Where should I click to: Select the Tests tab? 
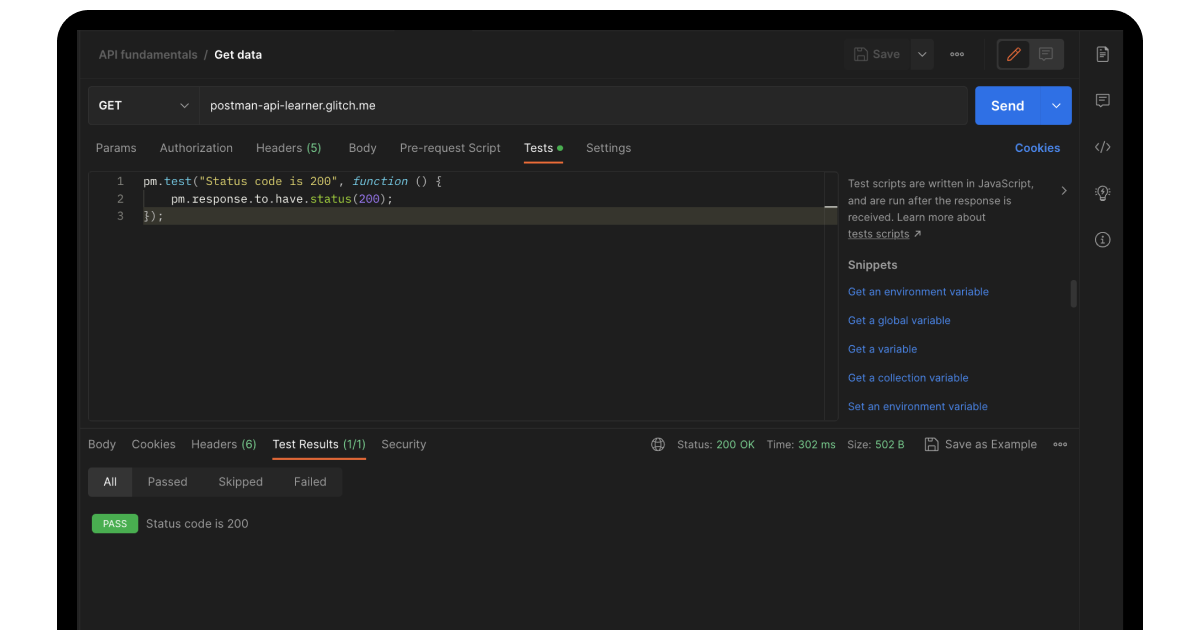tap(543, 148)
